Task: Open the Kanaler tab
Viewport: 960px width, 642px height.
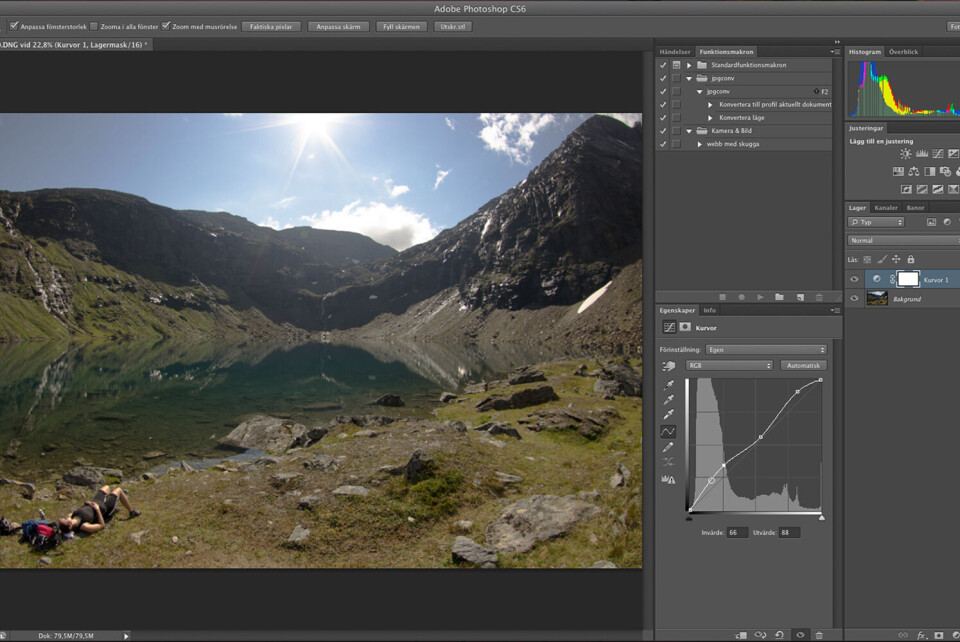Action: (x=886, y=207)
